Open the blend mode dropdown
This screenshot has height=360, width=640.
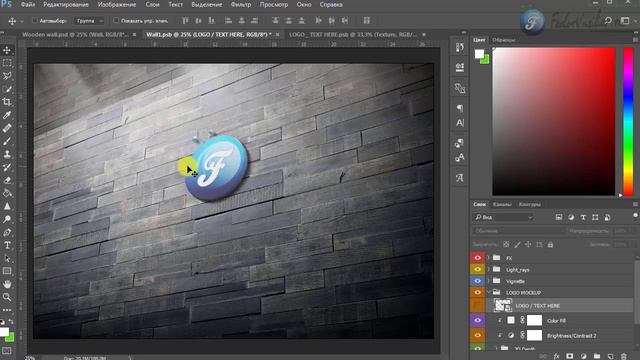pos(518,231)
